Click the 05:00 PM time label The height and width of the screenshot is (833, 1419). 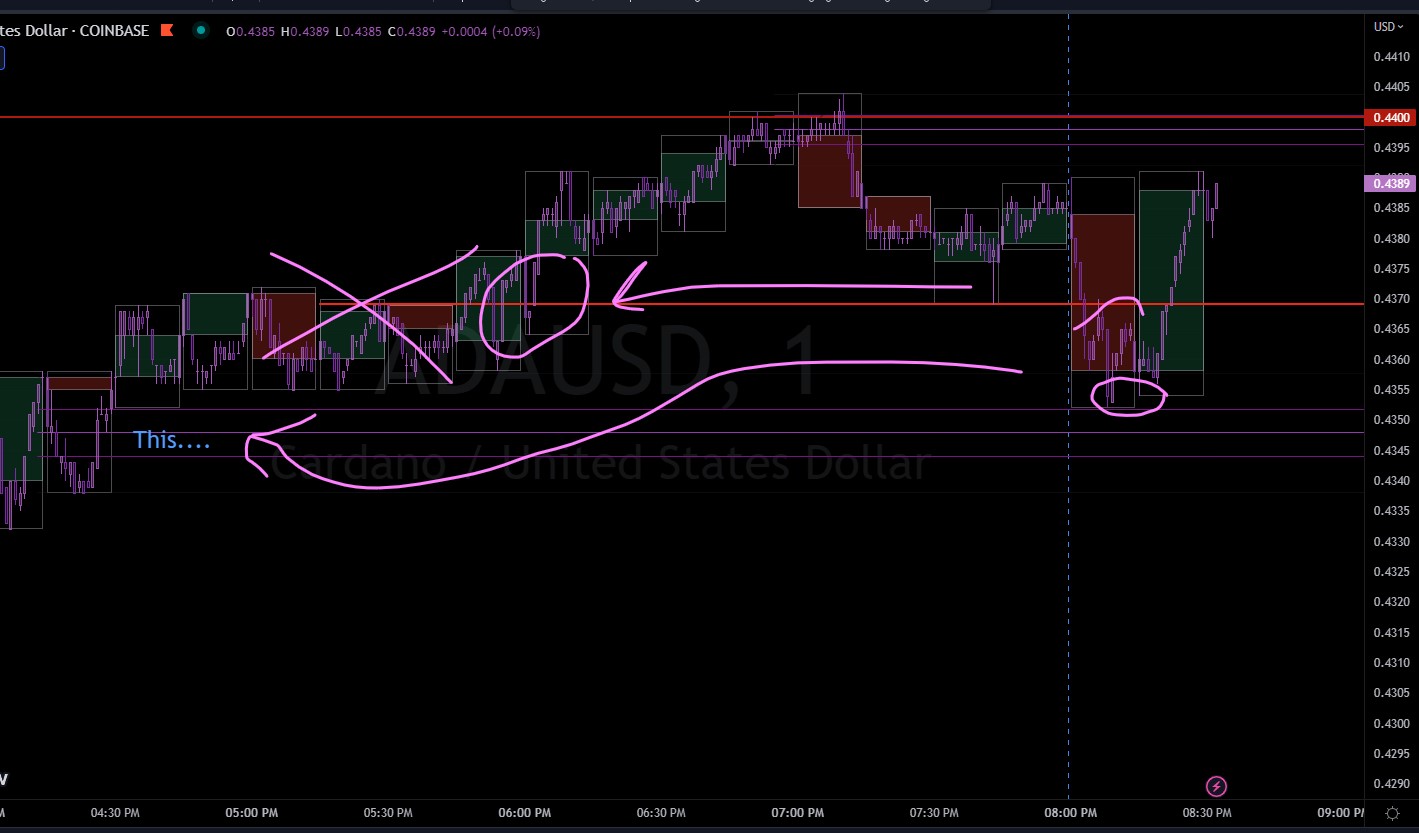click(x=251, y=813)
